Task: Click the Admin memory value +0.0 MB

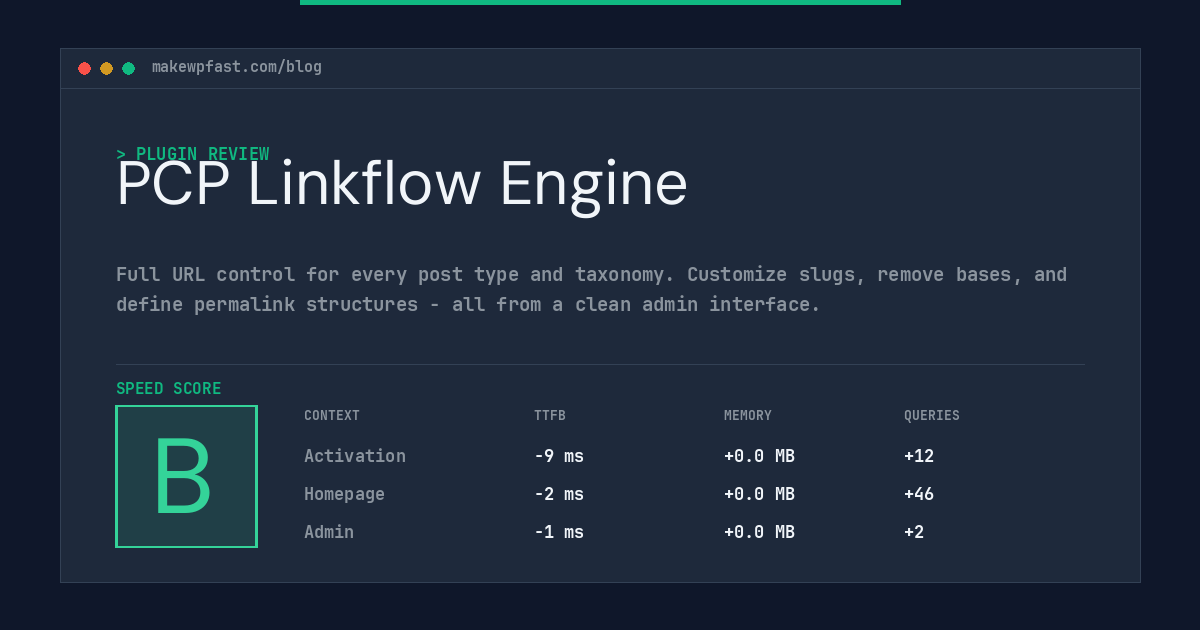Action: coord(759,532)
